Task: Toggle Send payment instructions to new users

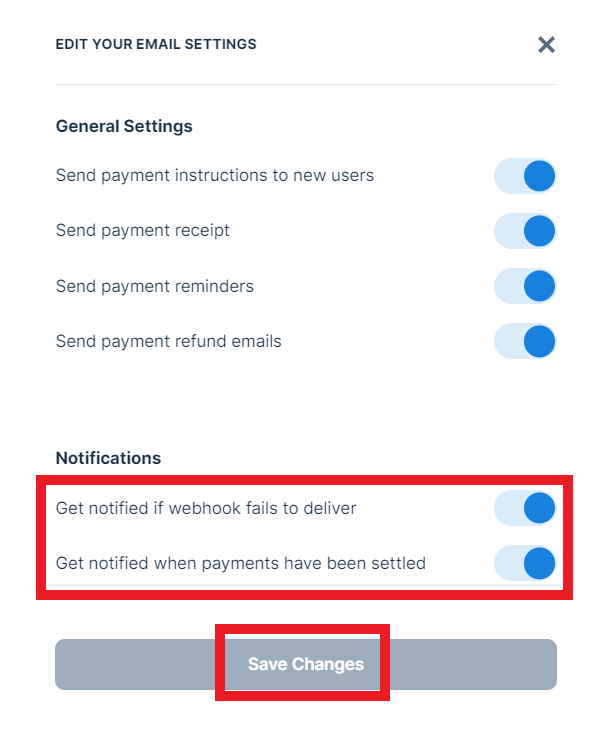Action: coord(525,176)
